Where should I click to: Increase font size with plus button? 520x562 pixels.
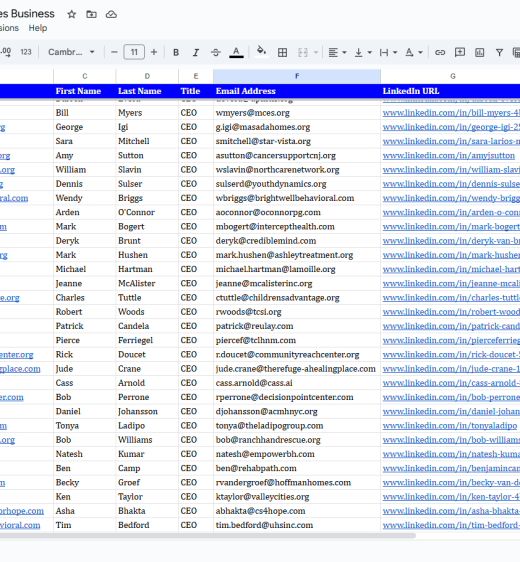click(x=154, y=52)
